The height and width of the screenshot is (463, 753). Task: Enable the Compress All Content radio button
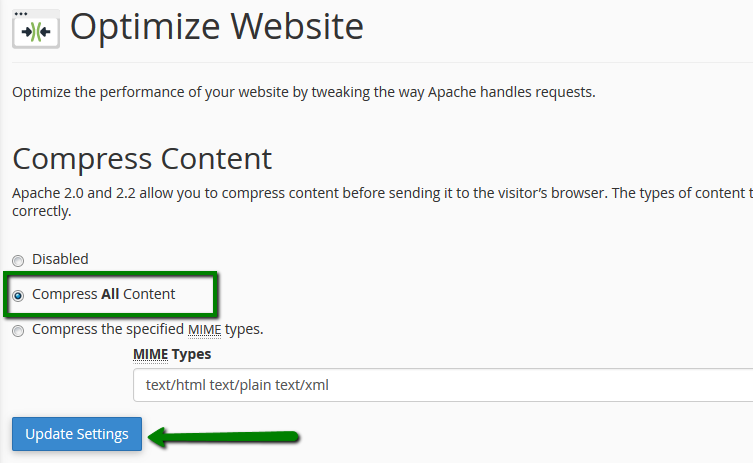click(18, 295)
